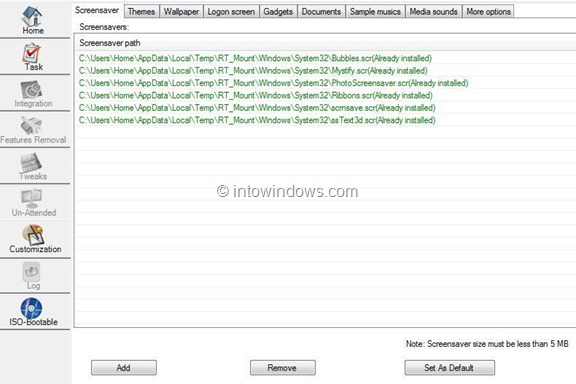Select the Ribbons.scr screensaver row

coord(325,96)
